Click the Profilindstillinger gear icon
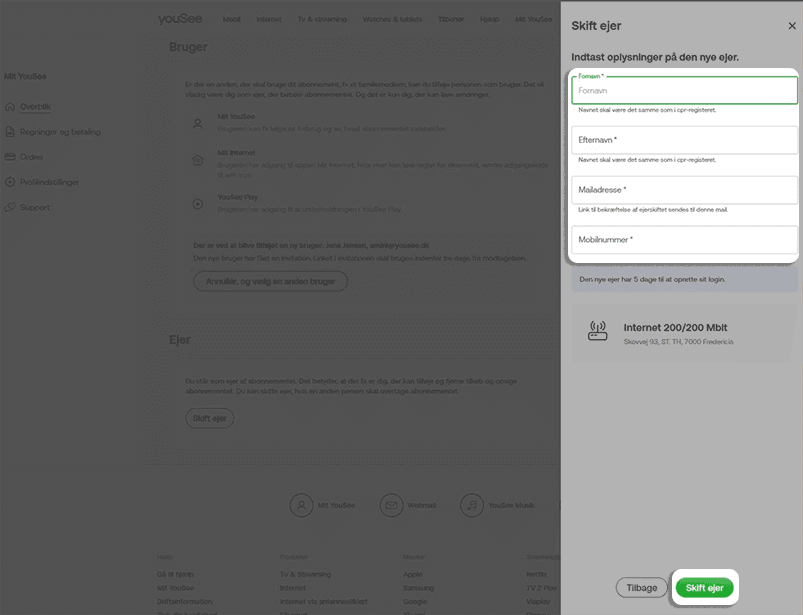 (10, 182)
